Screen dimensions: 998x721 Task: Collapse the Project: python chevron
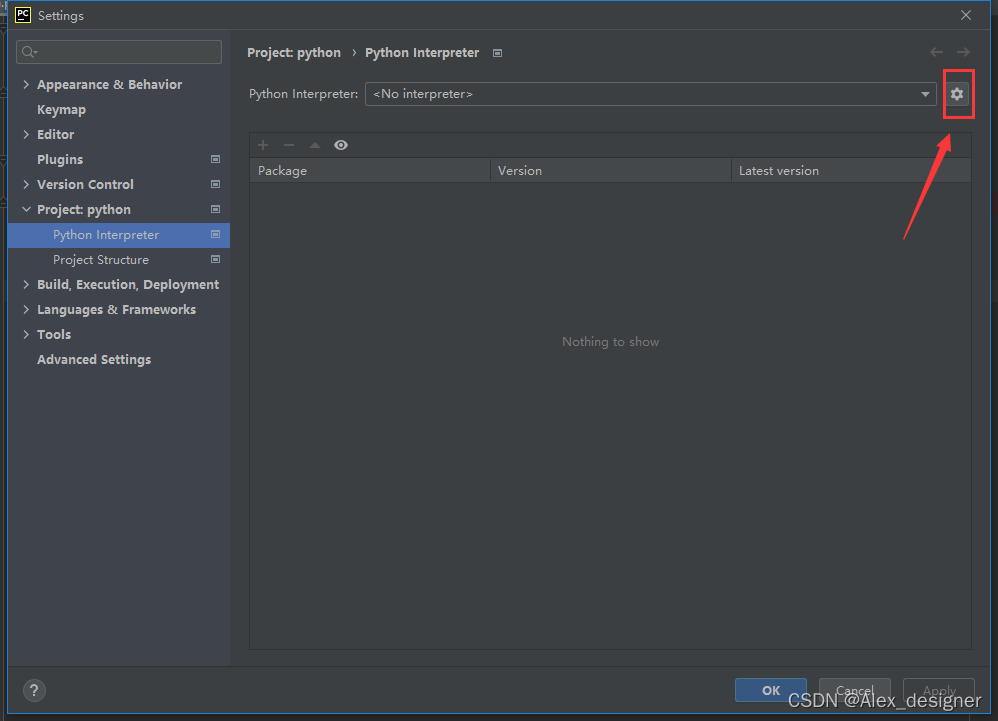(x=26, y=209)
